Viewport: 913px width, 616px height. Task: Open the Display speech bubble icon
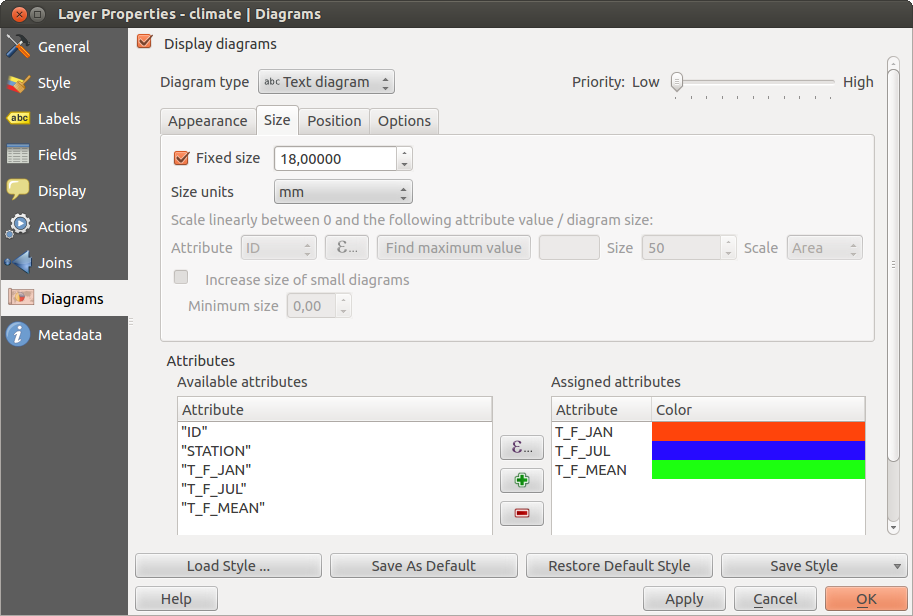click(18, 191)
